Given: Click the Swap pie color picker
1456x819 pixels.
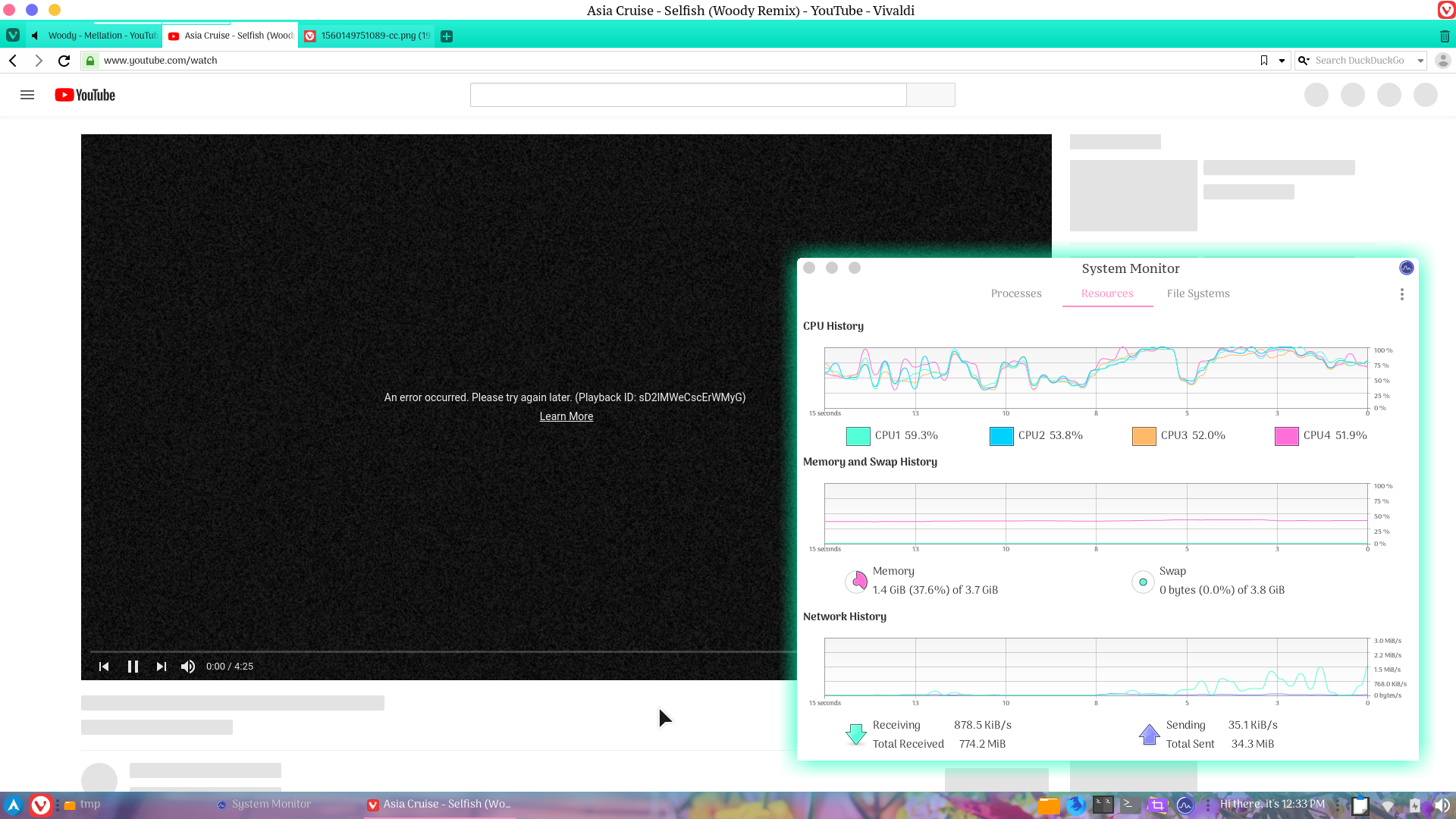Looking at the screenshot, I should (1143, 582).
